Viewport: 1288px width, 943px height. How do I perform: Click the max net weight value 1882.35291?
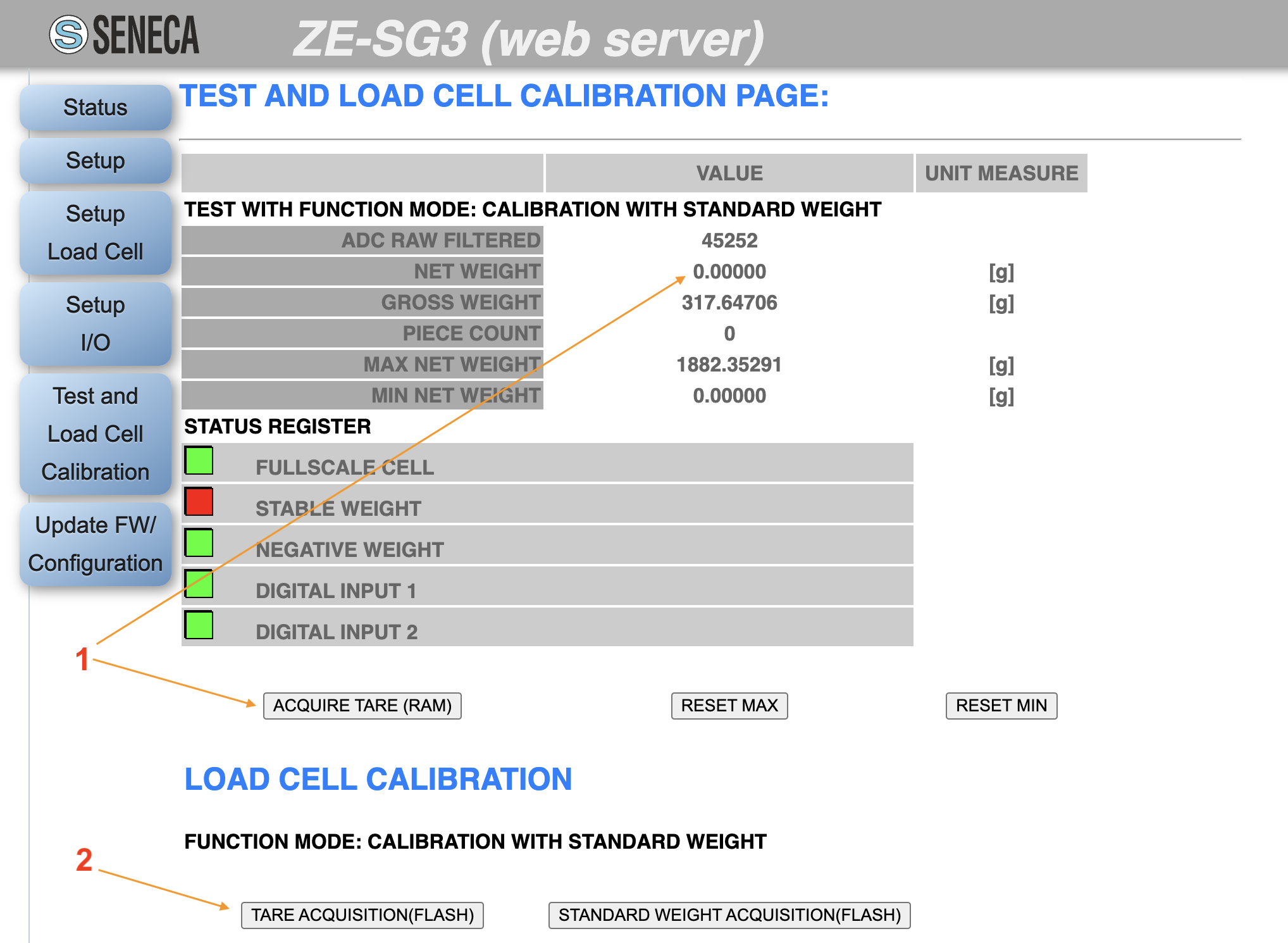729,365
